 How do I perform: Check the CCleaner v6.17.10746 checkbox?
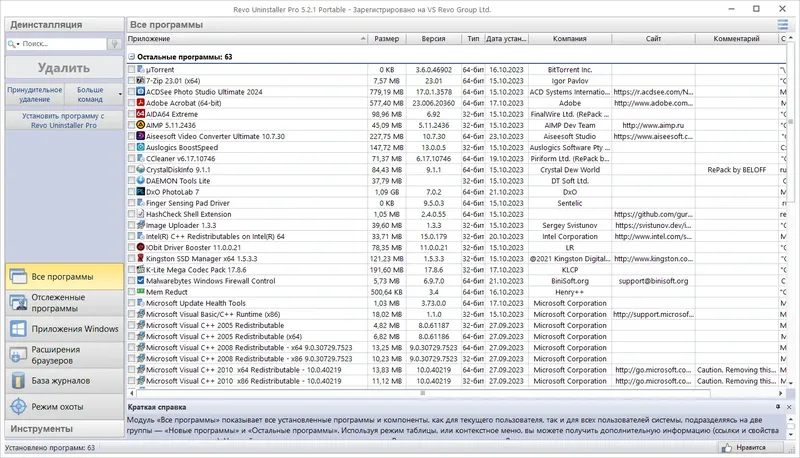(132, 159)
